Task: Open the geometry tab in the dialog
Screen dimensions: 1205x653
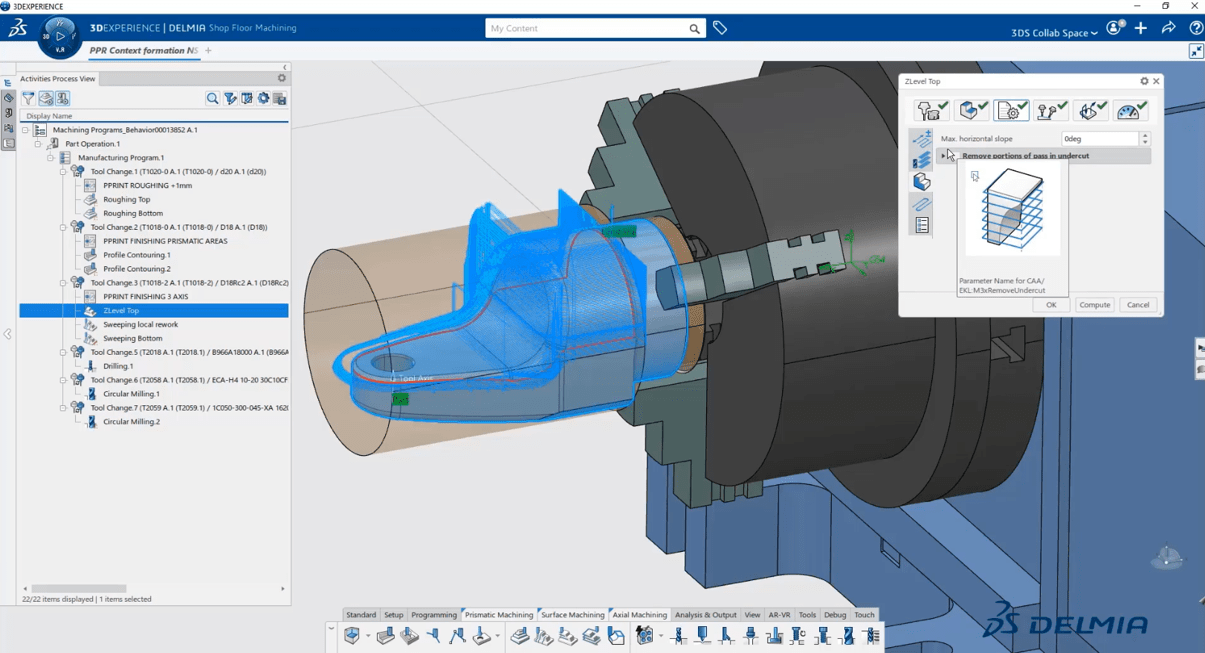Action: point(971,111)
